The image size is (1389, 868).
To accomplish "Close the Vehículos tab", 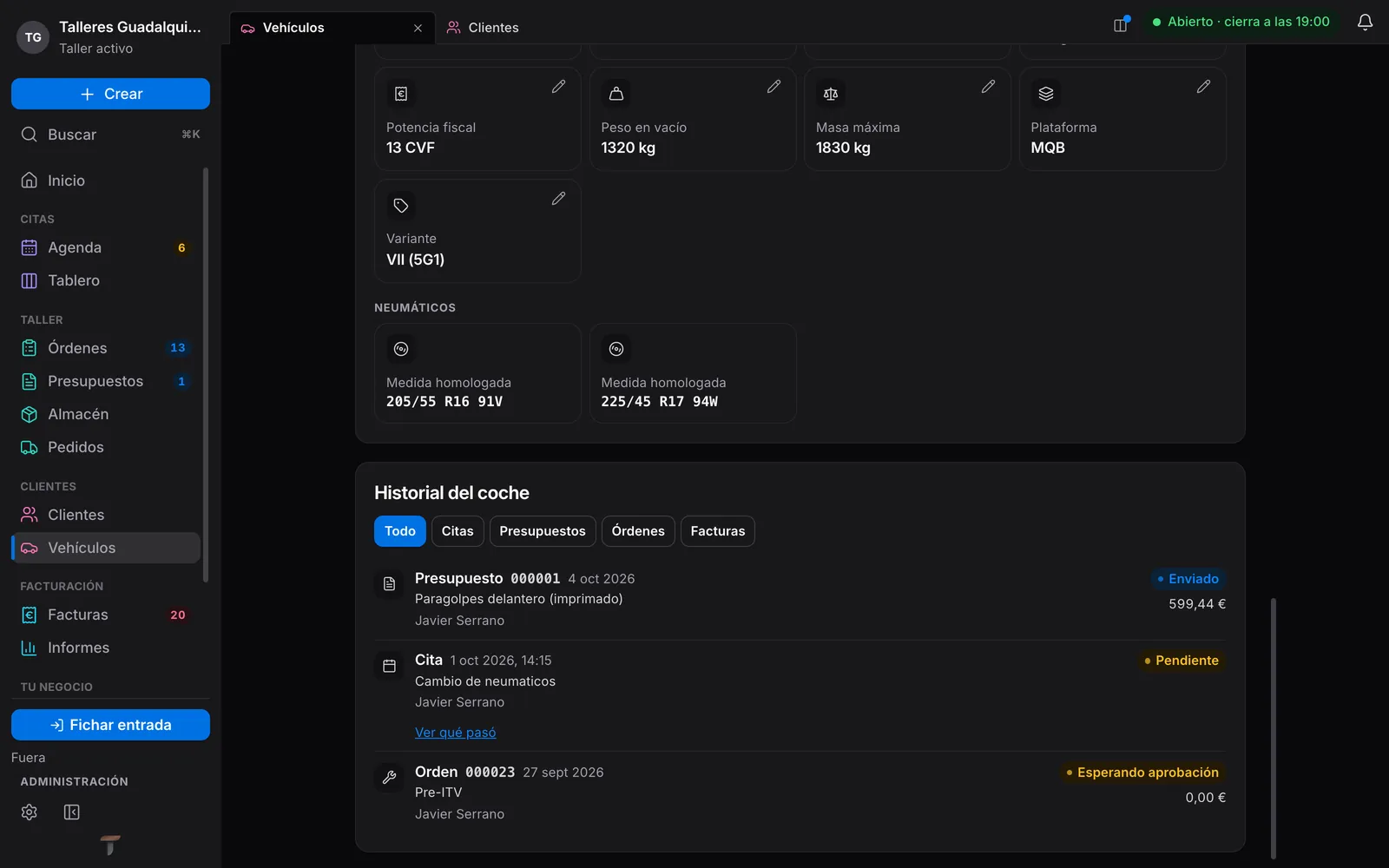I will pos(418,28).
